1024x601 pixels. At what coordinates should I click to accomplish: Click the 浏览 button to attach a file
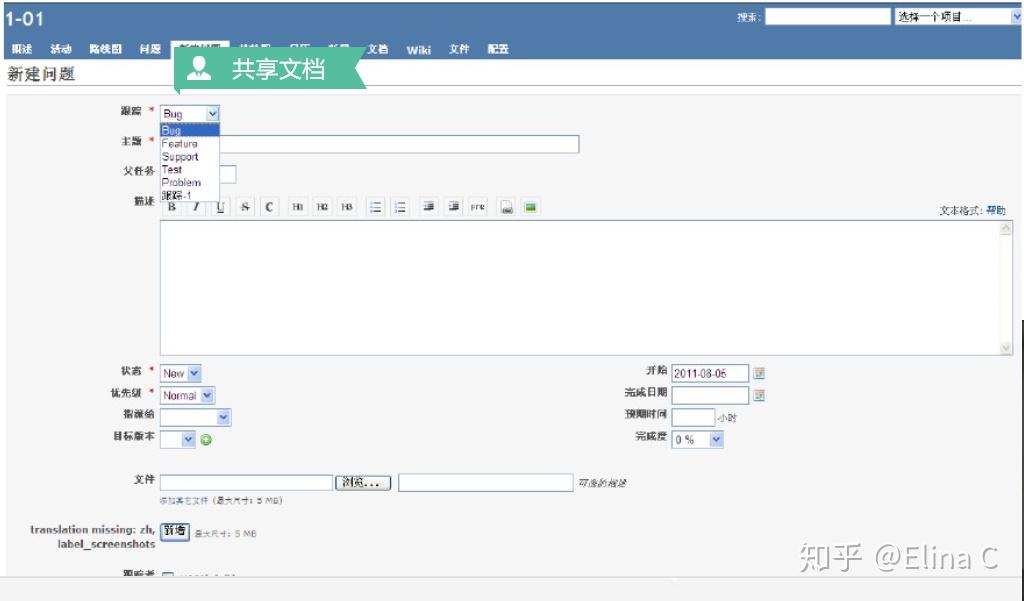pyautogui.click(x=363, y=482)
